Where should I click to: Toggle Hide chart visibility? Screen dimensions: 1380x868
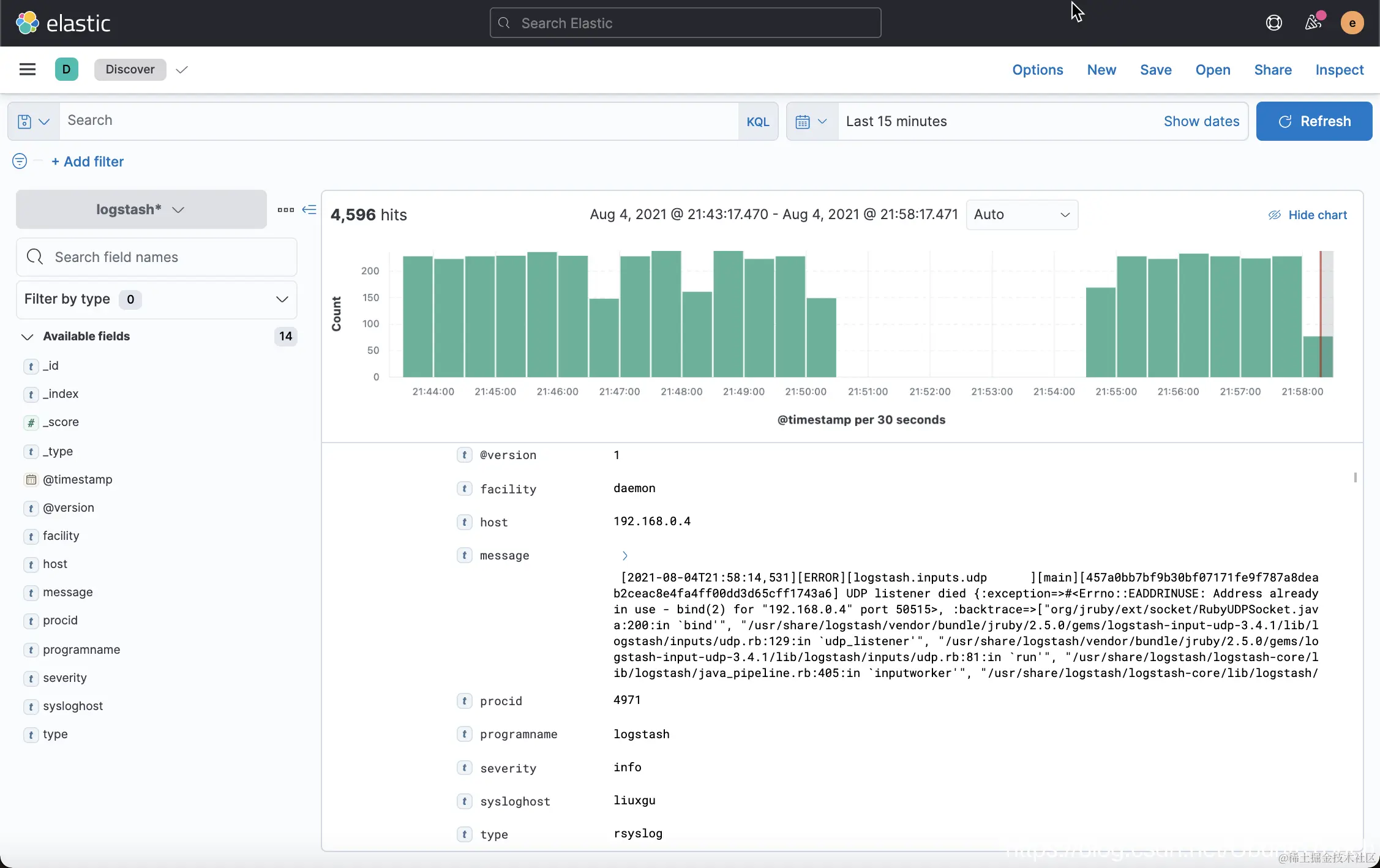click(x=1308, y=215)
